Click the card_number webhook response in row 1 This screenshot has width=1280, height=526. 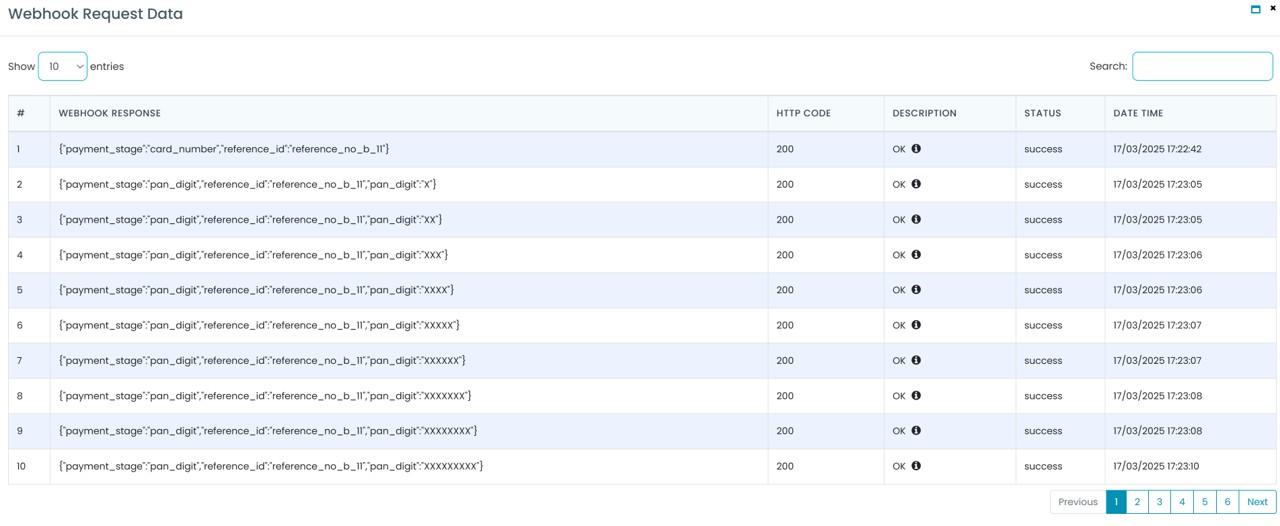coord(224,149)
